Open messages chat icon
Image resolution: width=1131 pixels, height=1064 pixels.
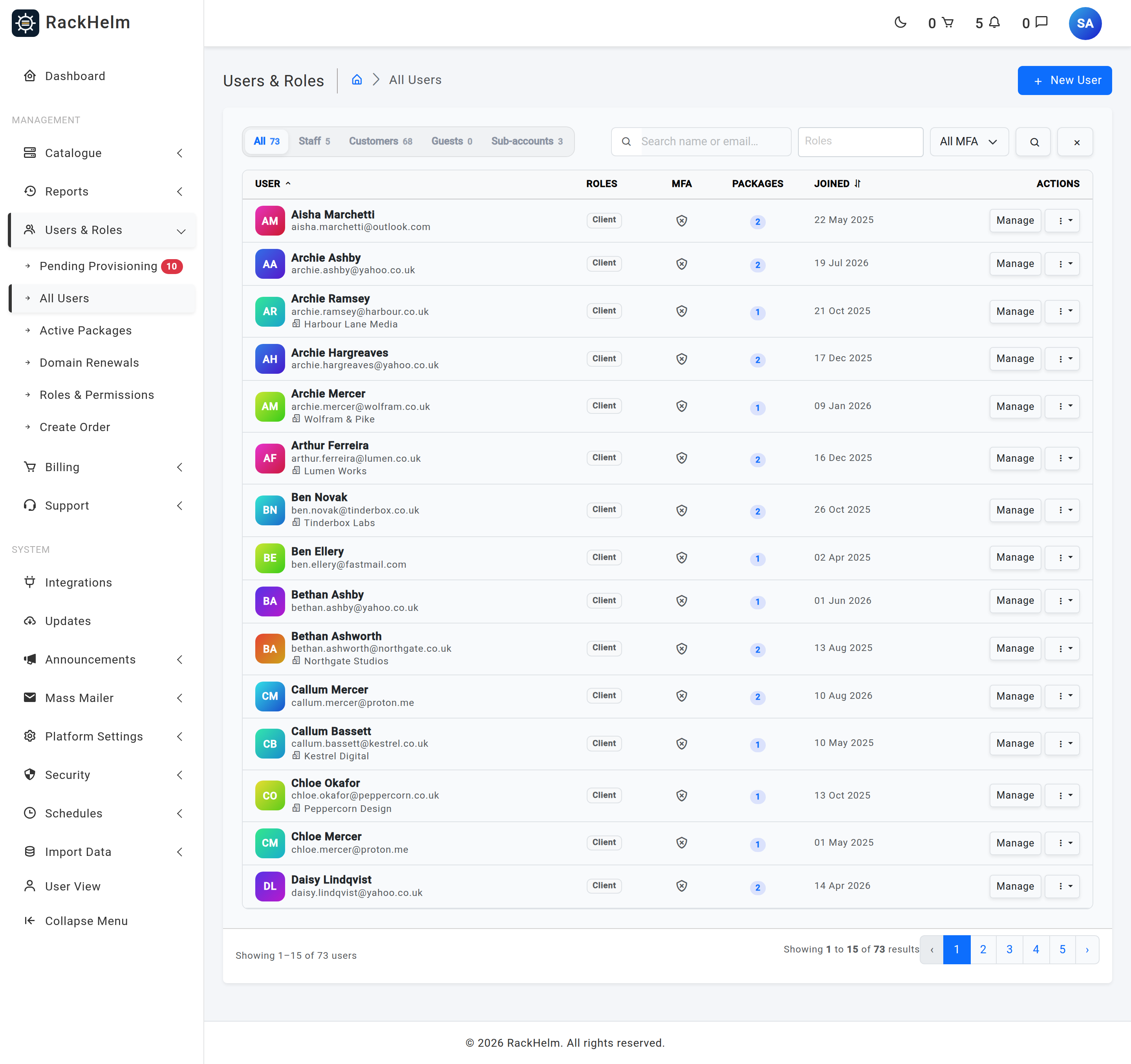(1041, 22)
